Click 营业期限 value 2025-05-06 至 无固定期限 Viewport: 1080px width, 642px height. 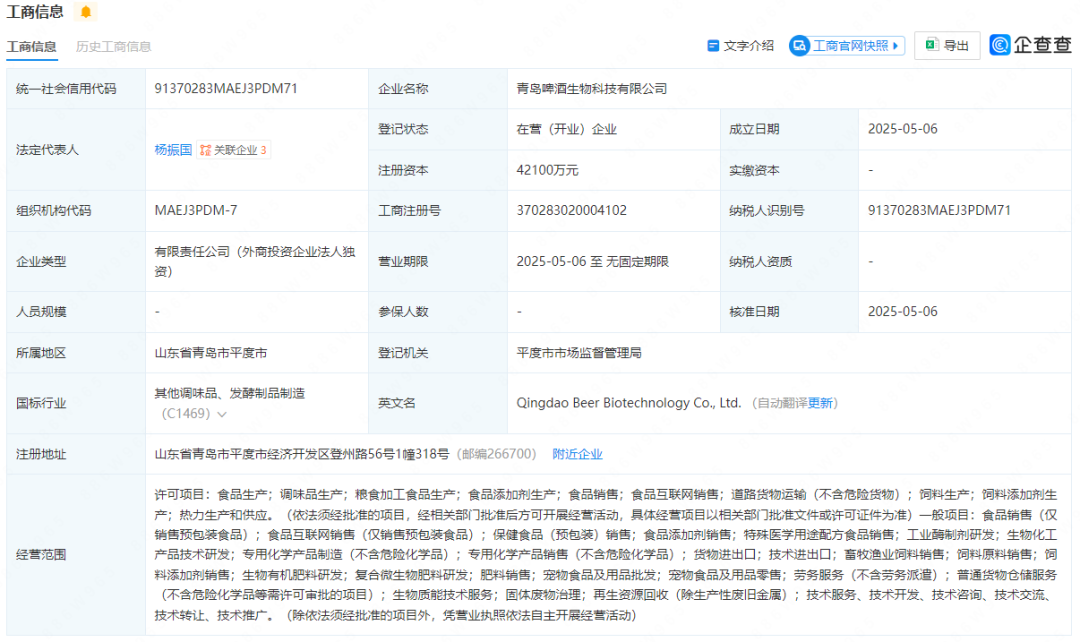pos(592,262)
